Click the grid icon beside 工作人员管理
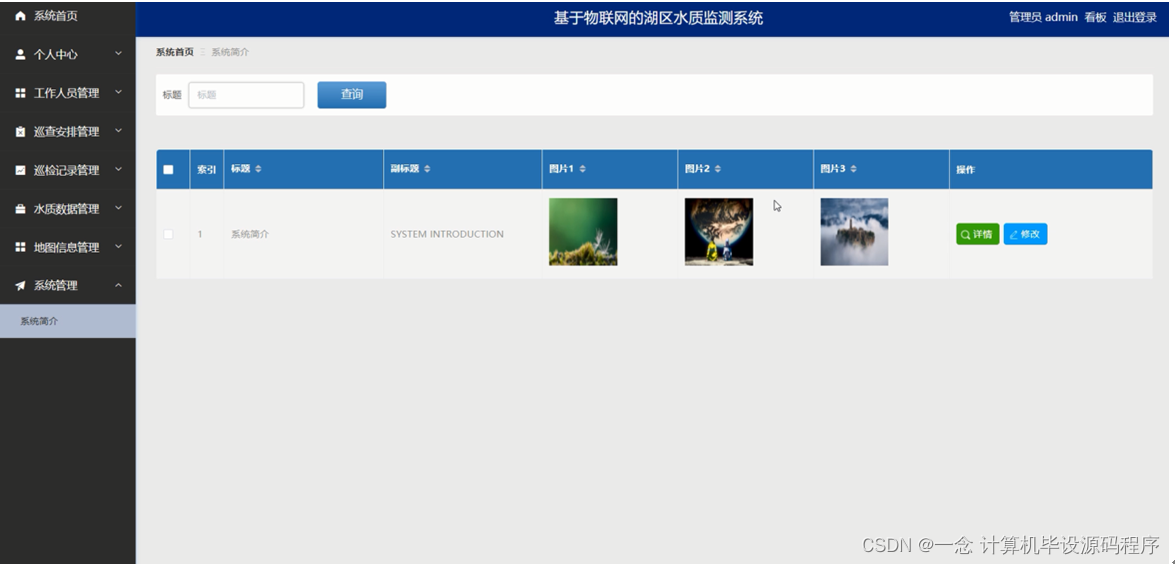 coord(20,93)
